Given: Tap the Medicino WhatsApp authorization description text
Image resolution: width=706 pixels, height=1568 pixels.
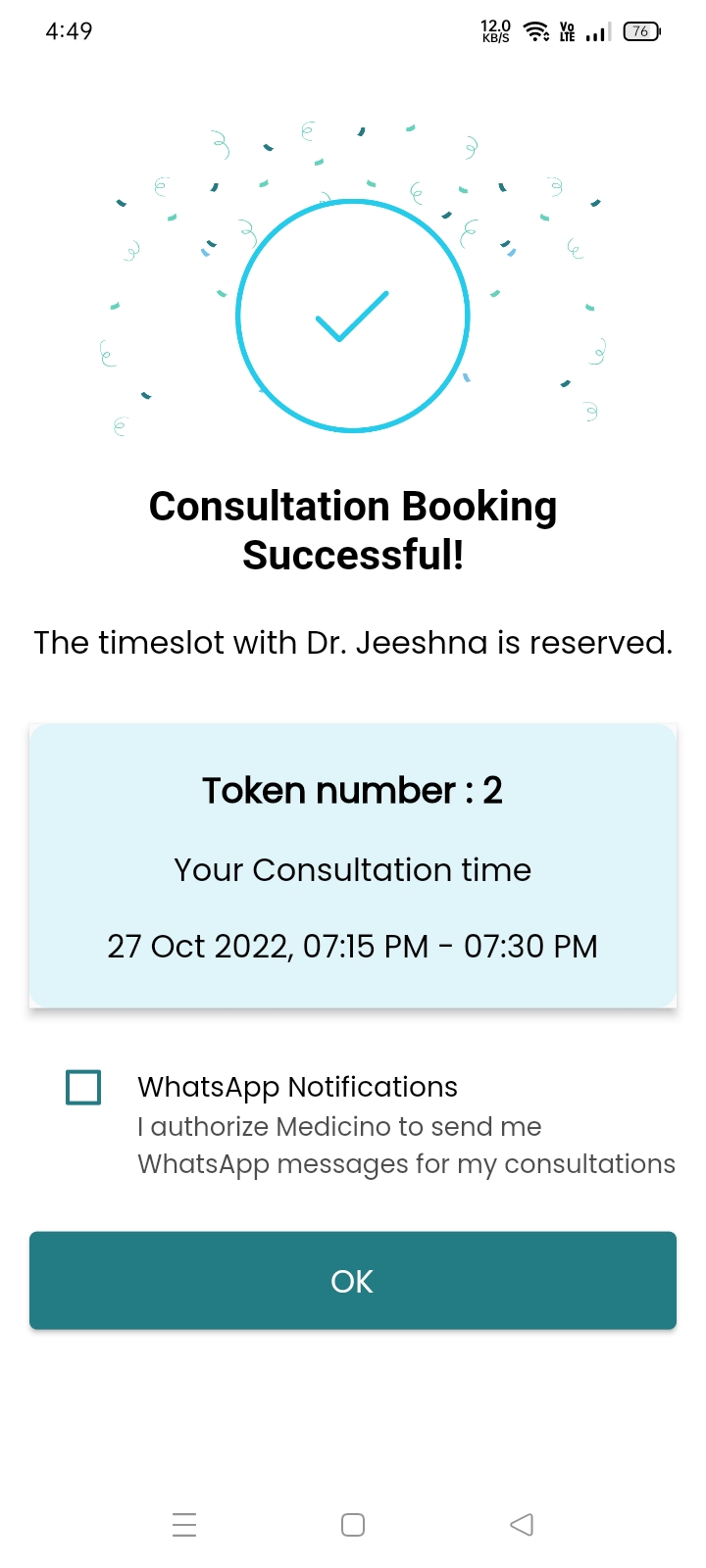Looking at the screenshot, I should (x=405, y=1145).
